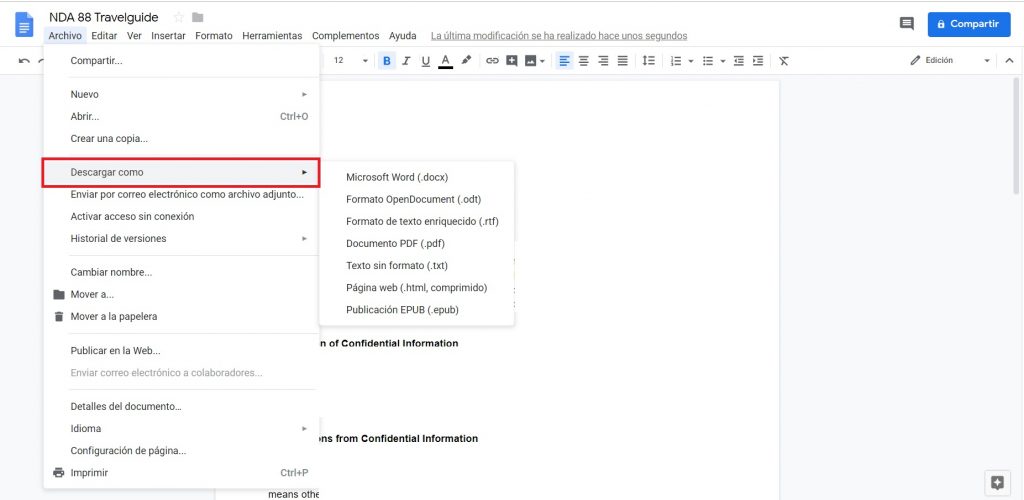Viewport: 1024px width, 500px height.
Task: Open the comments history icon
Action: click(906, 24)
